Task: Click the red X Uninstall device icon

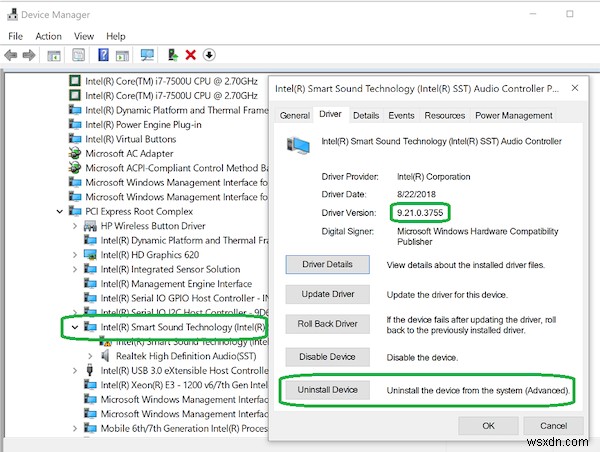Action: pyautogui.click(x=191, y=55)
